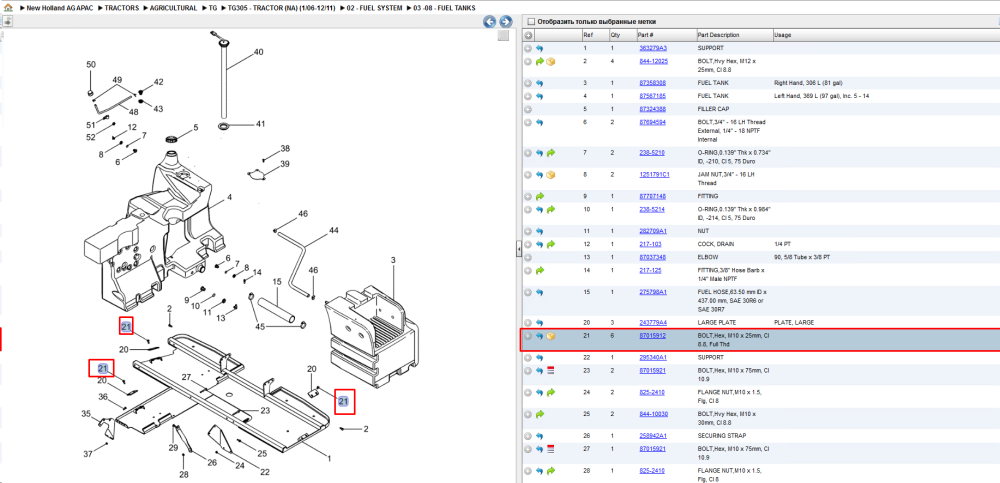Click the small square button at diagram top-right
This screenshot has height=483, width=1000.
click(x=503, y=36)
